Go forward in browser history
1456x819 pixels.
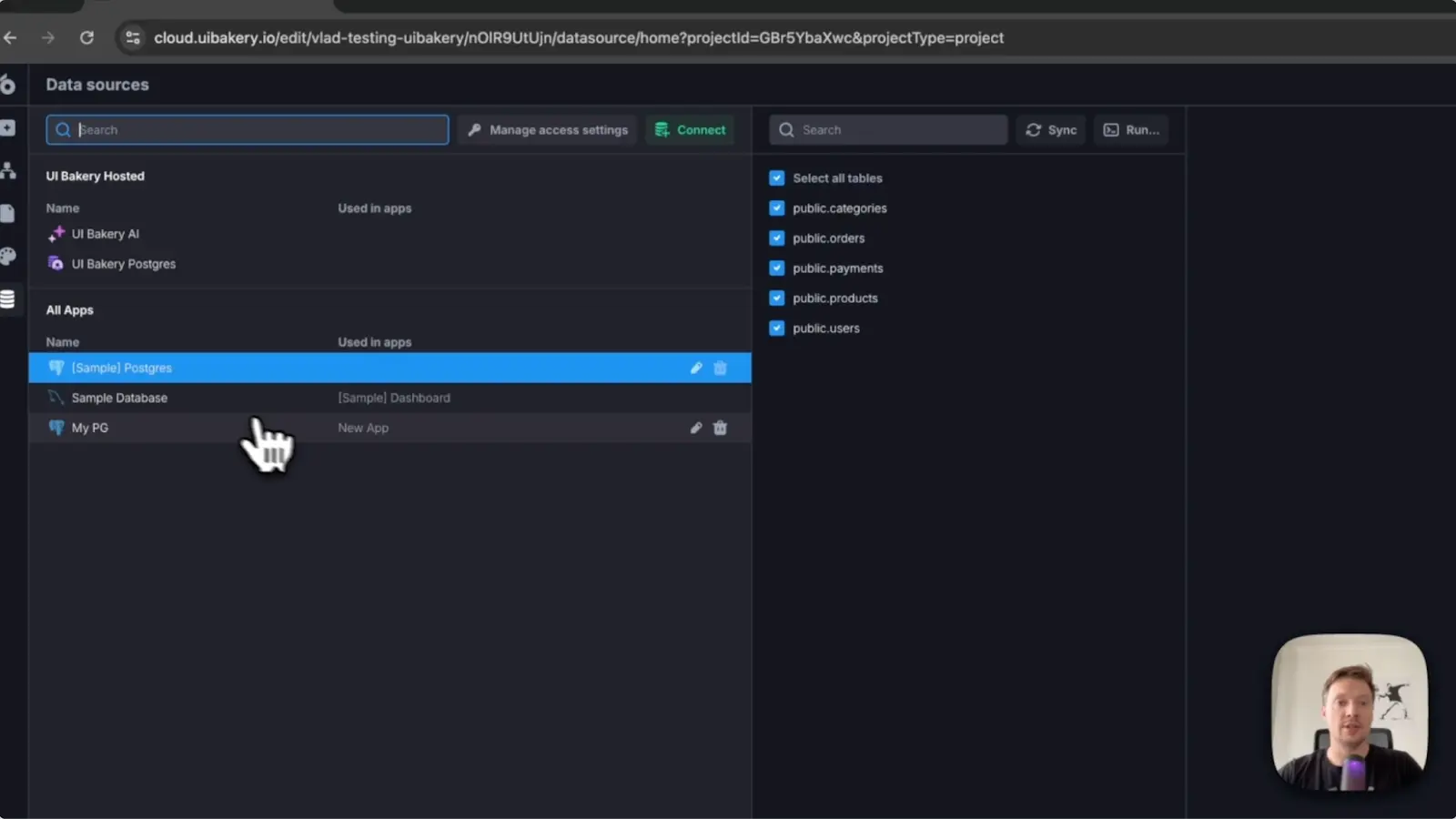click(x=48, y=37)
